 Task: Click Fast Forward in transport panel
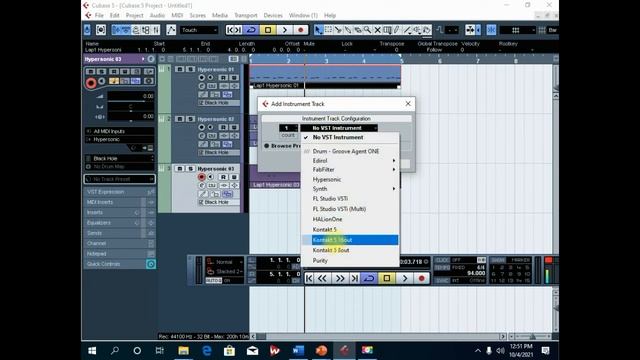(340, 278)
